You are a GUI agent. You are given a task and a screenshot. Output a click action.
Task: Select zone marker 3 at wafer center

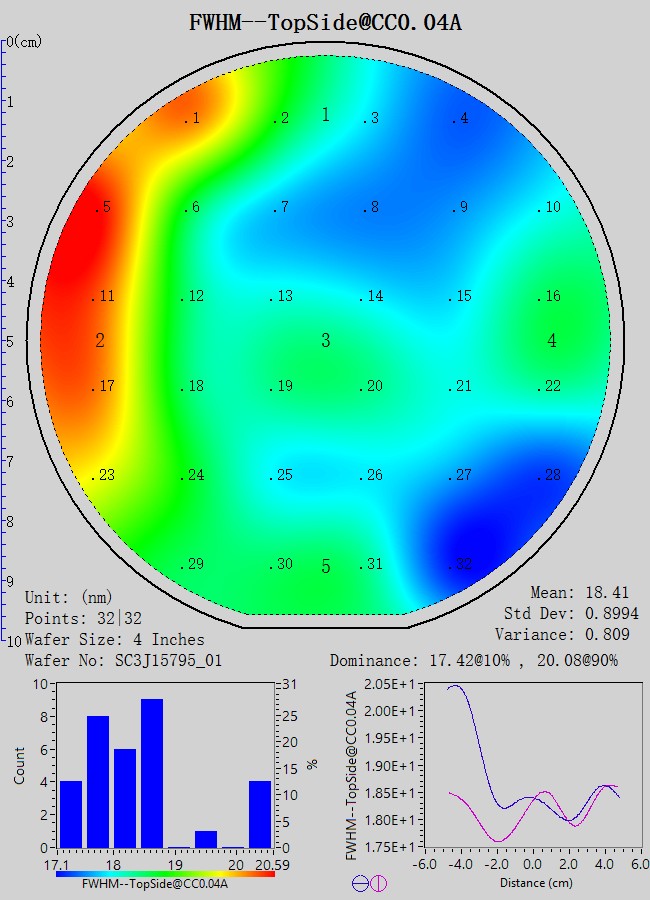325,341
